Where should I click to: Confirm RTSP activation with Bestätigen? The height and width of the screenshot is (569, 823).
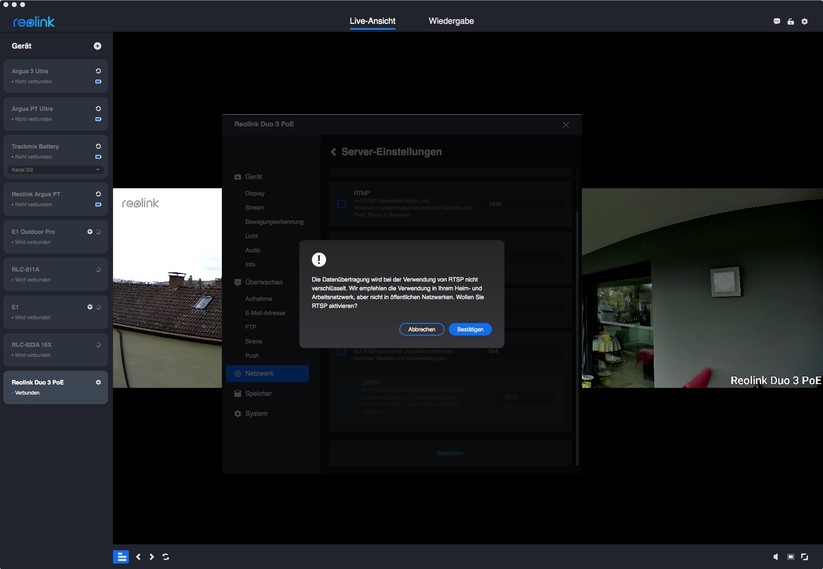(470, 329)
